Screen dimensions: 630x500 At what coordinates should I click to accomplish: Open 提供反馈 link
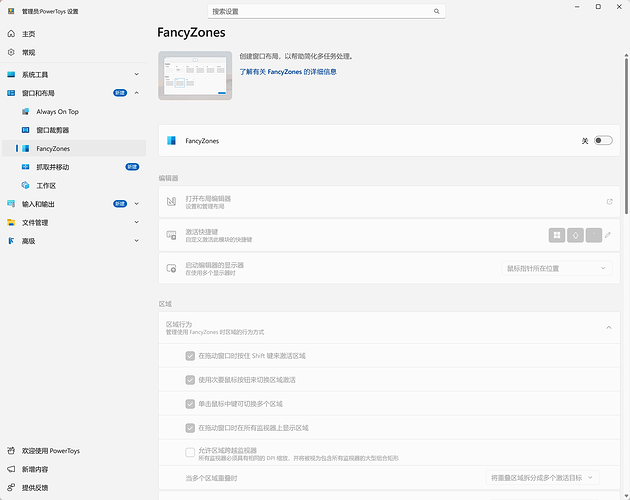click(x=74, y=488)
